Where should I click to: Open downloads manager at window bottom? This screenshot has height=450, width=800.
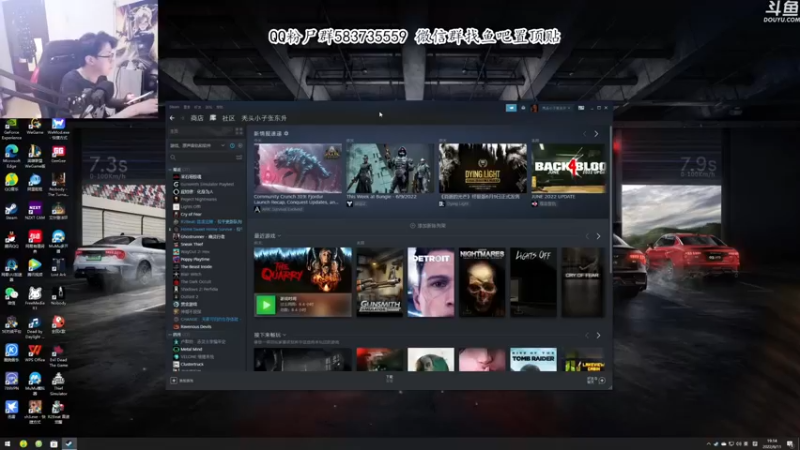pos(390,378)
